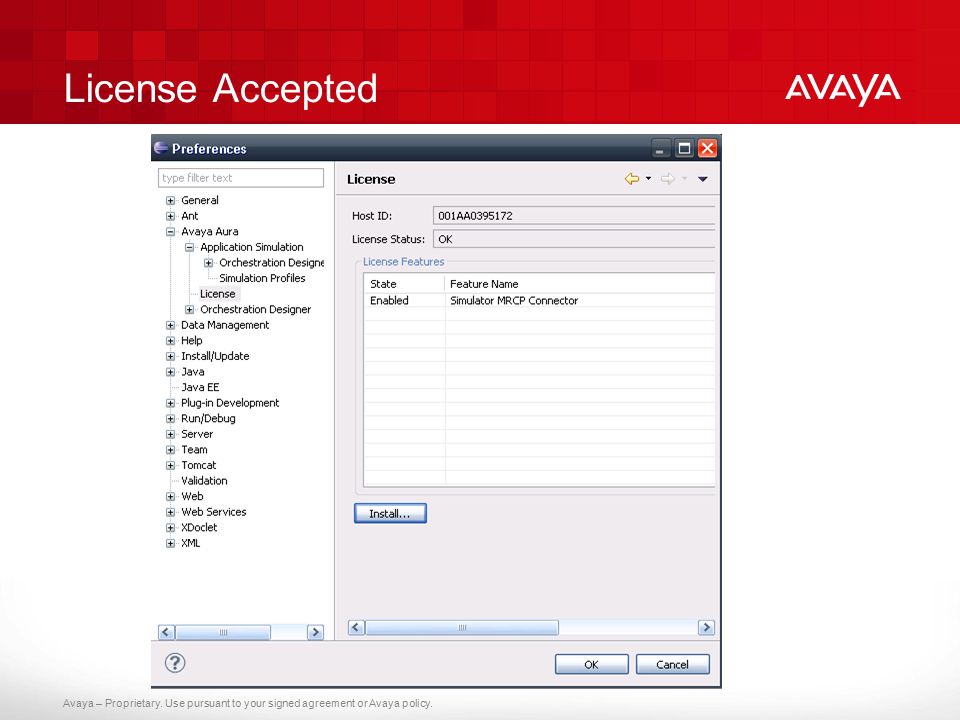960x720 pixels.
Task: Collapse the Avaya Aura tree node
Action: click(x=171, y=231)
